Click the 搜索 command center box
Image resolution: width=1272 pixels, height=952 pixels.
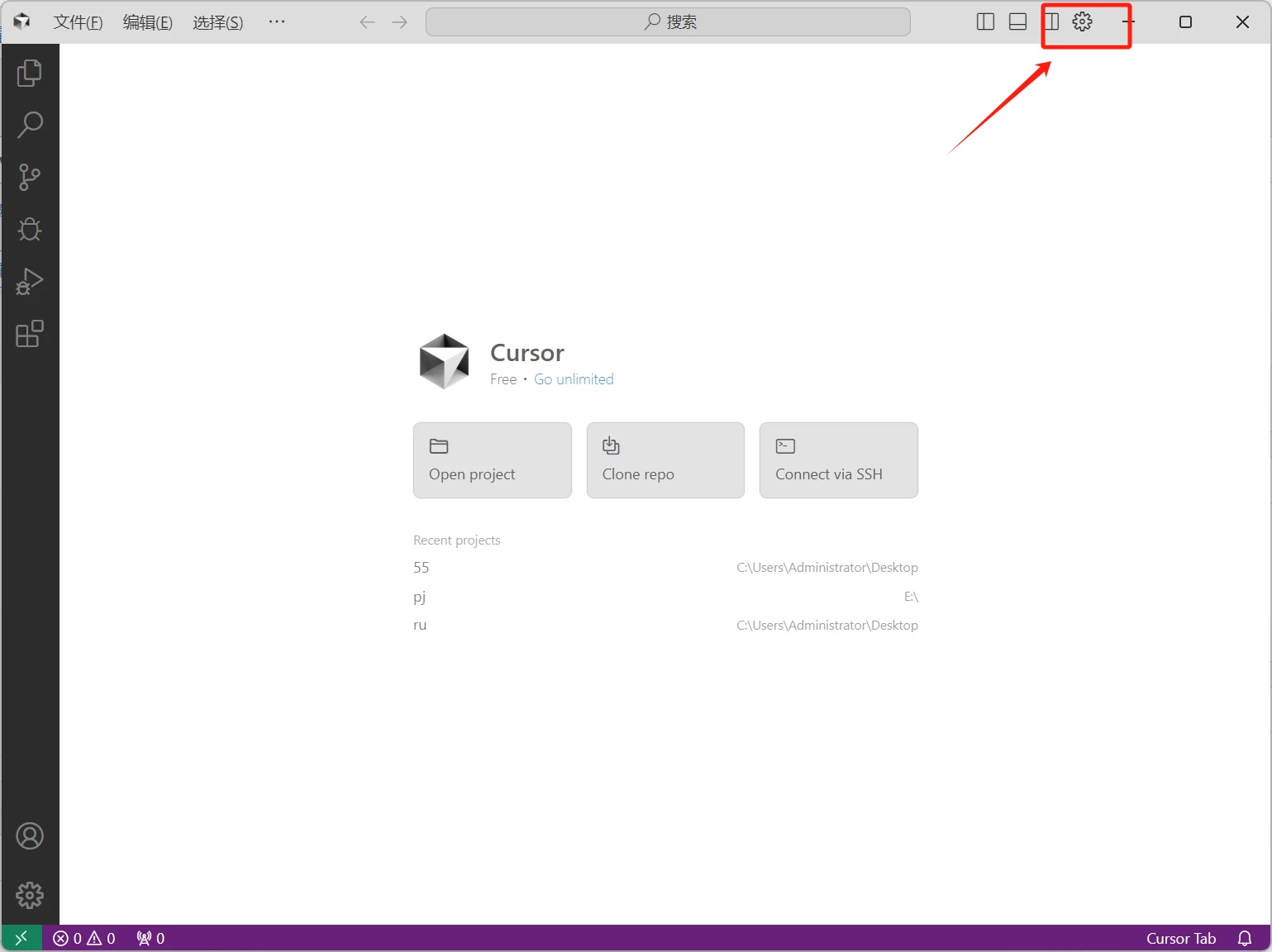[668, 22]
